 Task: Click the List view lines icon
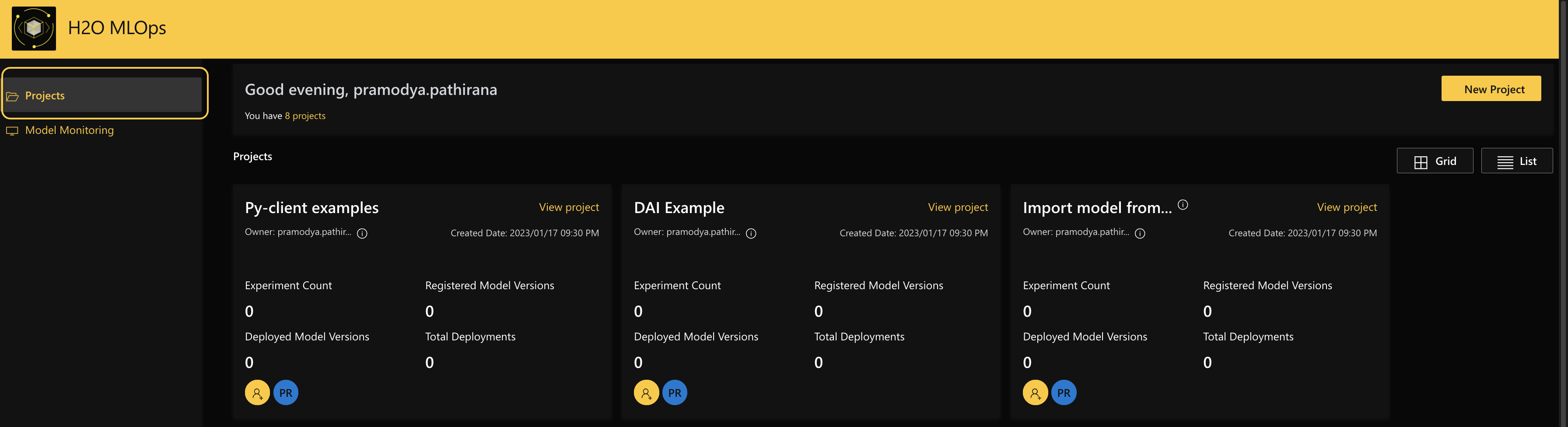(x=1505, y=162)
